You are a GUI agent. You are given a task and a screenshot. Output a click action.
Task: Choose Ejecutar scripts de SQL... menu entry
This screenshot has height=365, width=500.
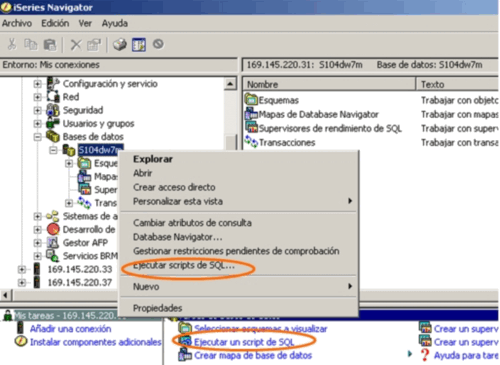[239, 265]
